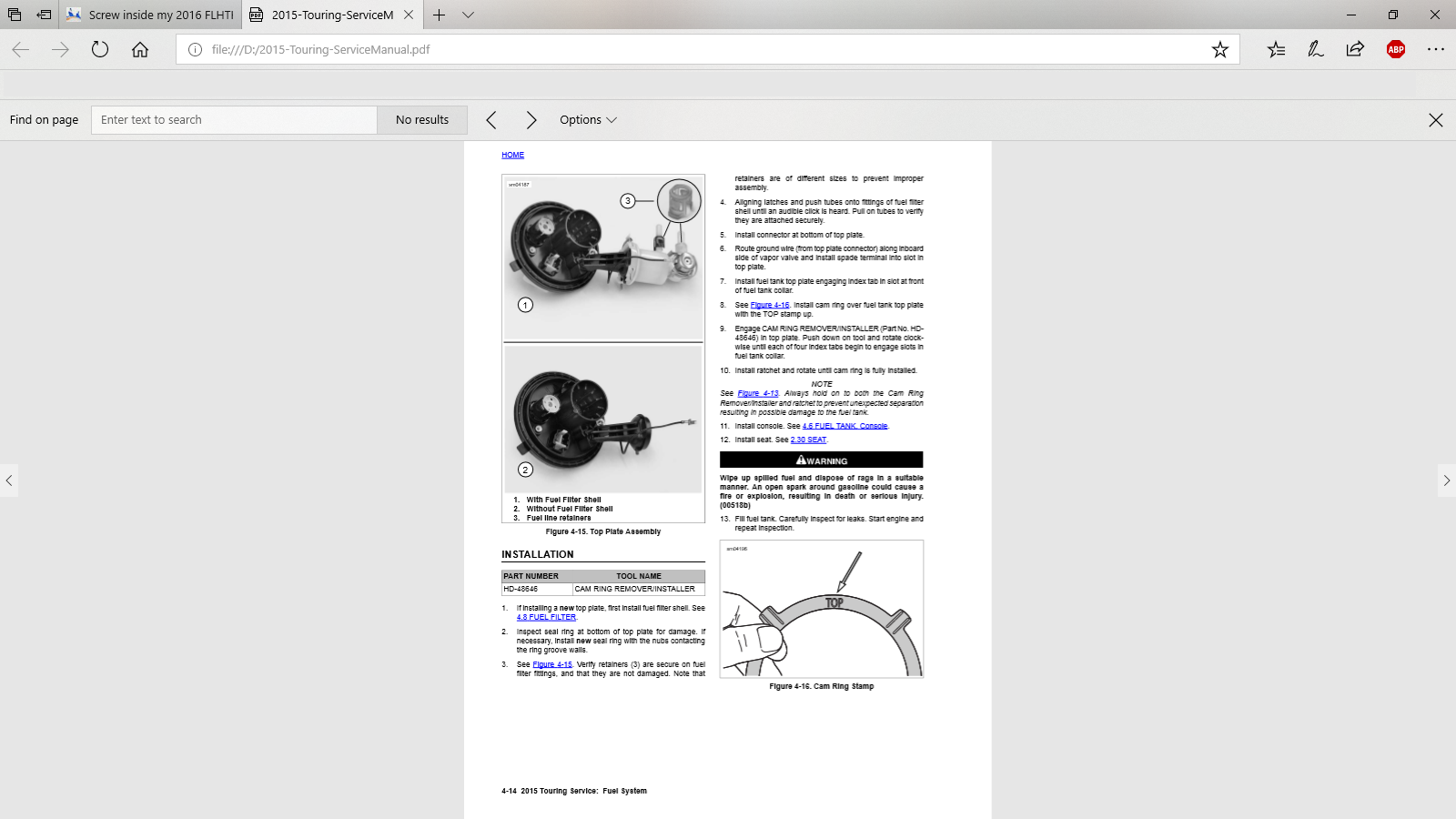Show the tabs you've set aside
Viewport: 1456px width, 819px height.
[x=15, y=15]
